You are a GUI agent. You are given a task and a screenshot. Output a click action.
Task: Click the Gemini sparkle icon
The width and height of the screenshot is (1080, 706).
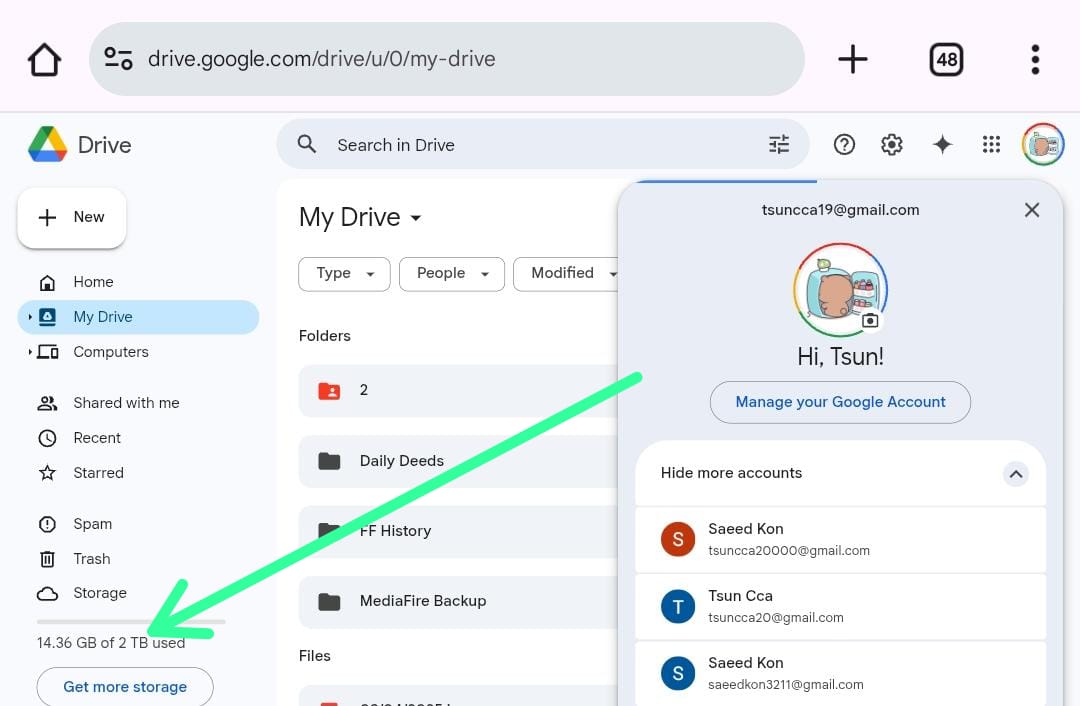(942, 145)
